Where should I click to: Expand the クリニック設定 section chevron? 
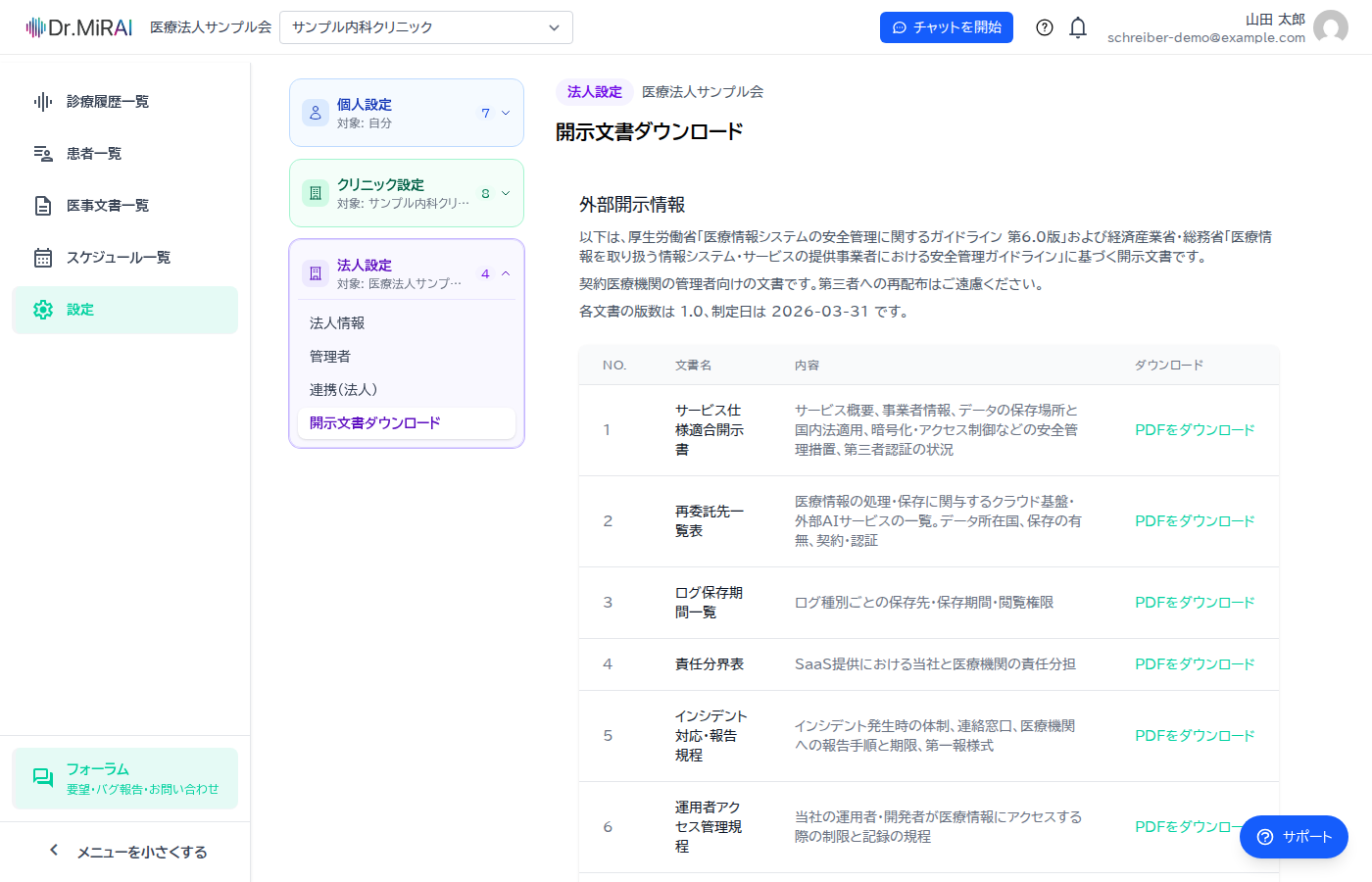pyautogui.click(x=506, y=193)
